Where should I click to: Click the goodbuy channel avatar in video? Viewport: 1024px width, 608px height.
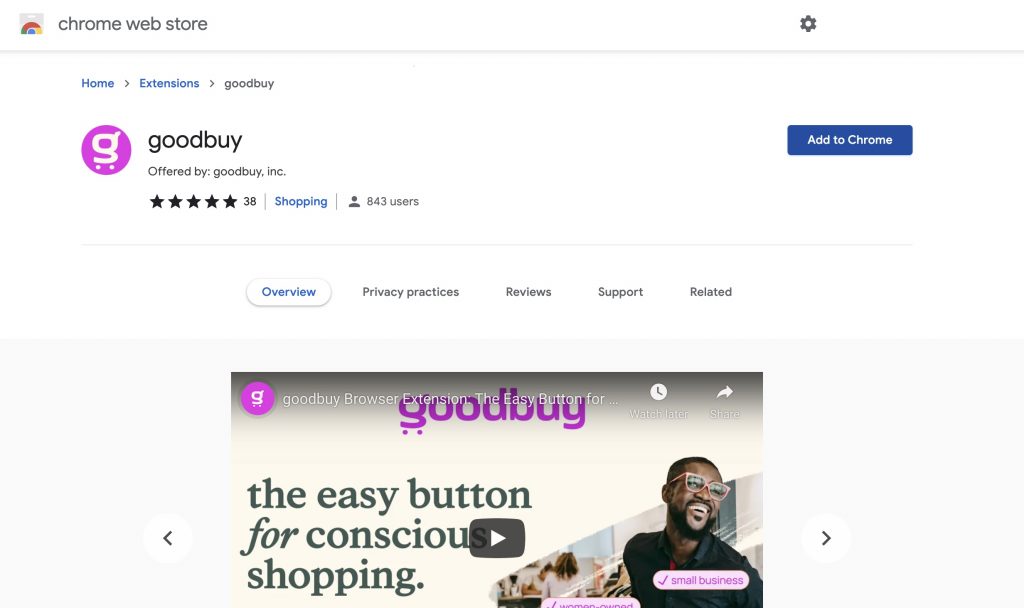coord(257,398)
